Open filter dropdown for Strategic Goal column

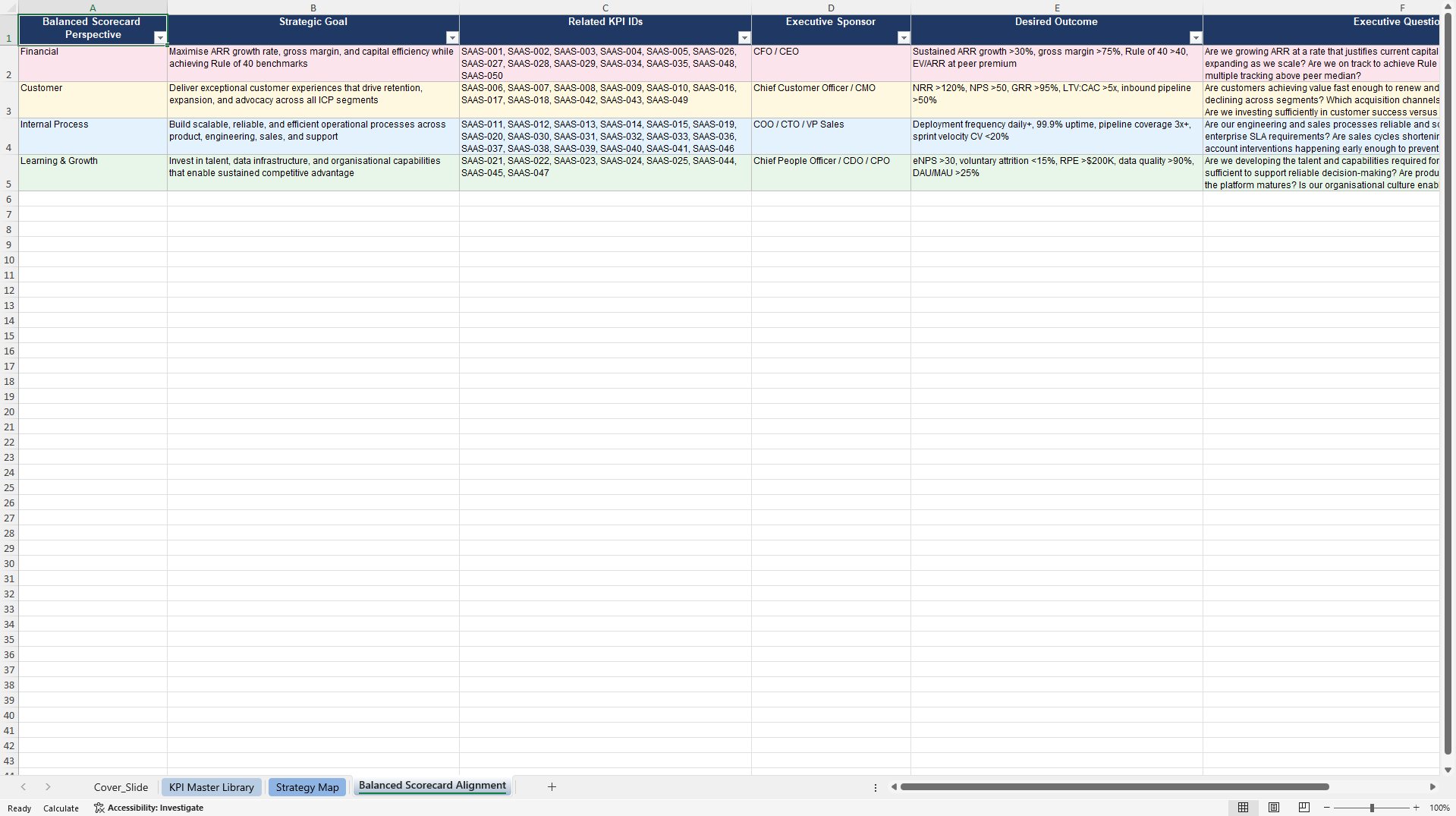tap(452, 38)
